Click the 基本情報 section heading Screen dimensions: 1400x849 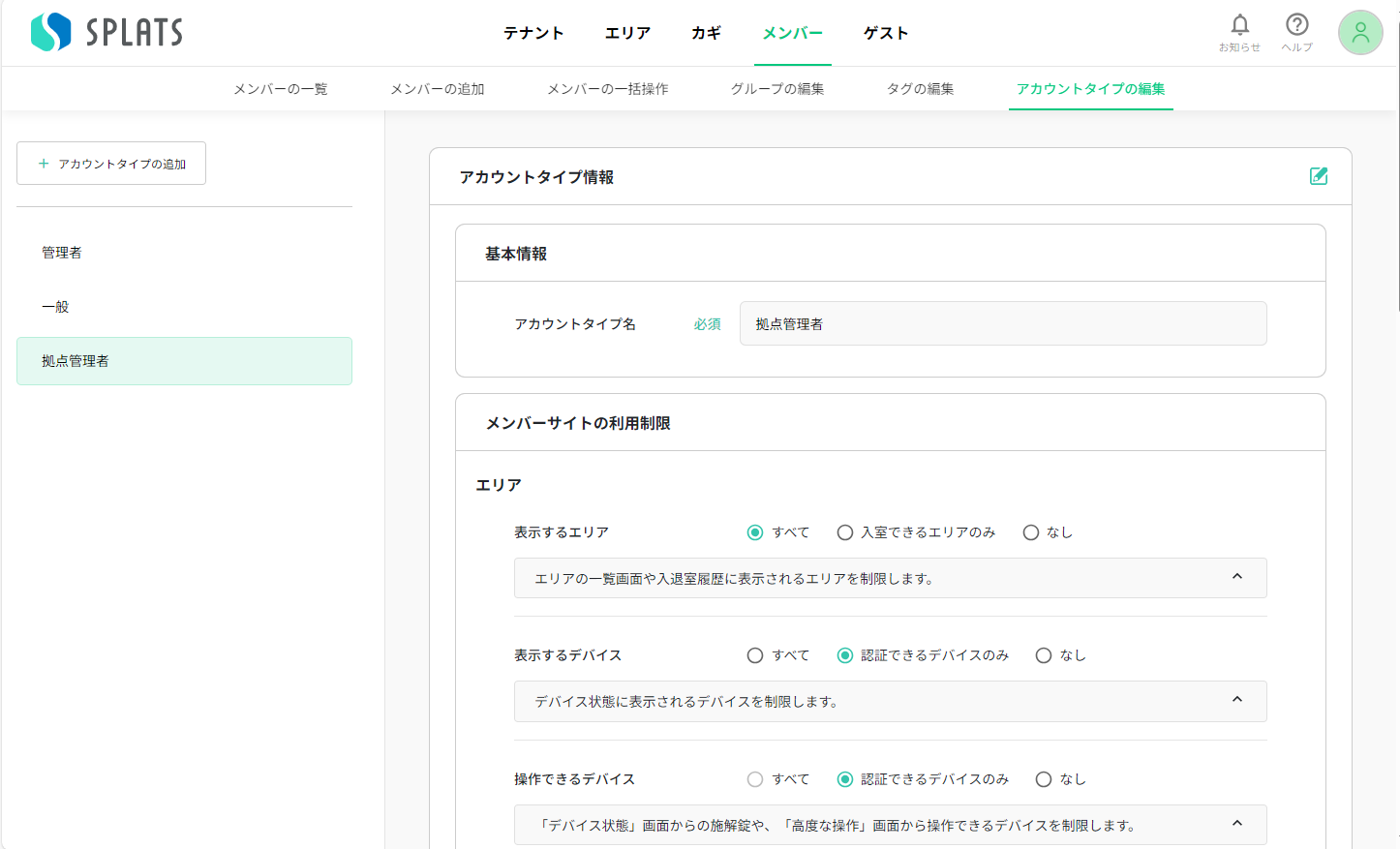click(516, 254)
